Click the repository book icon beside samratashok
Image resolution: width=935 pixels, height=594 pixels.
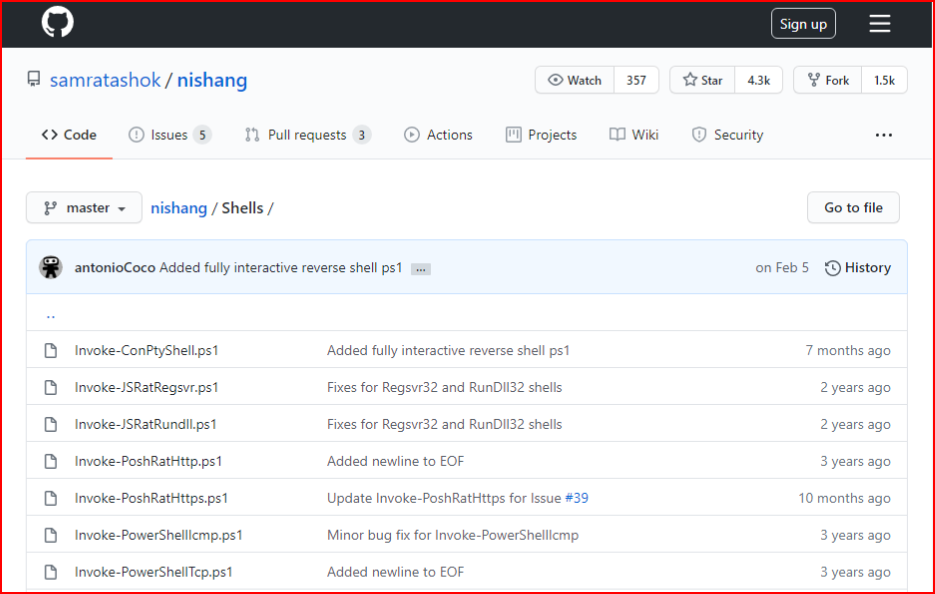coord(34,79)
